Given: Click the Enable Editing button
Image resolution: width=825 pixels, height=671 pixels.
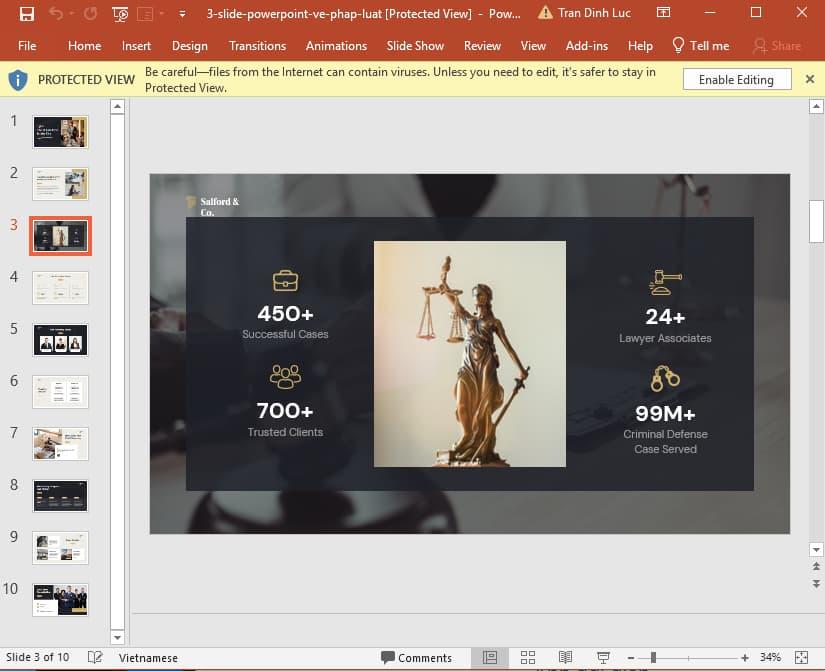Looking at the screenshot, I should pyautogui.click(x=736, y=79).
